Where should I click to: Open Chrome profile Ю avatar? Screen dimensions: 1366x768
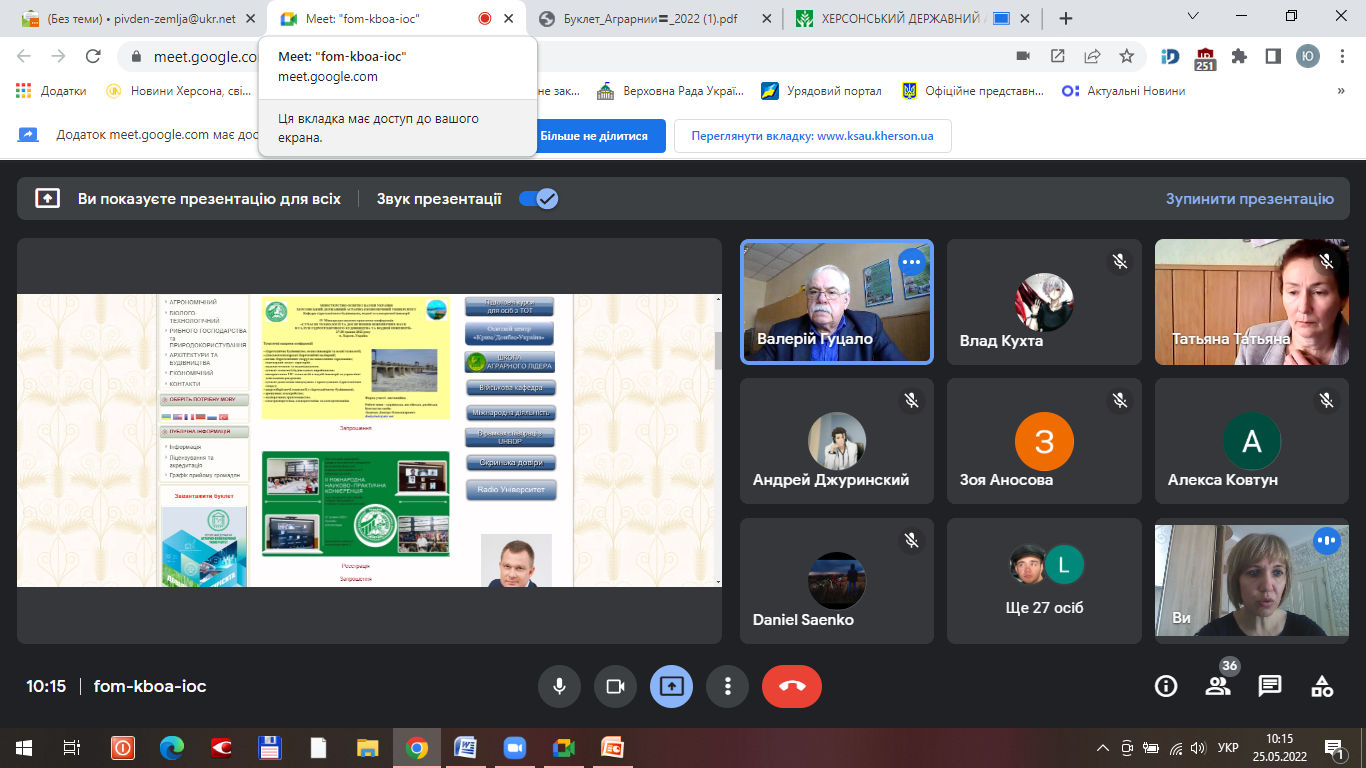[1307, 56]
